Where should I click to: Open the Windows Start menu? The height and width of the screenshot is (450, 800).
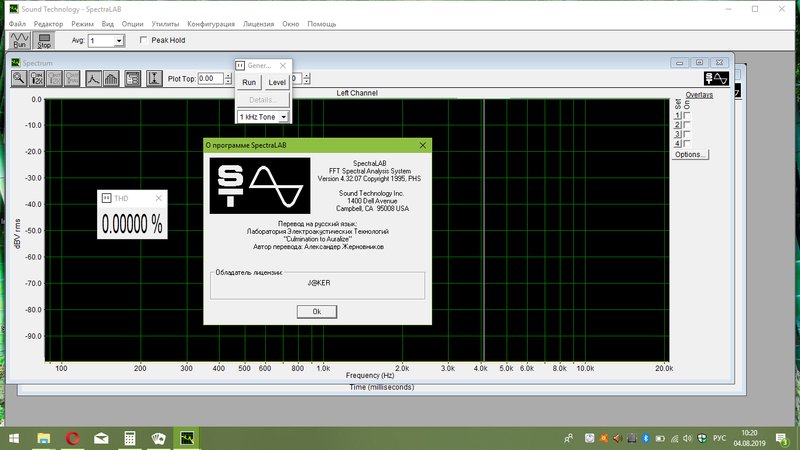tap(14, 438)
